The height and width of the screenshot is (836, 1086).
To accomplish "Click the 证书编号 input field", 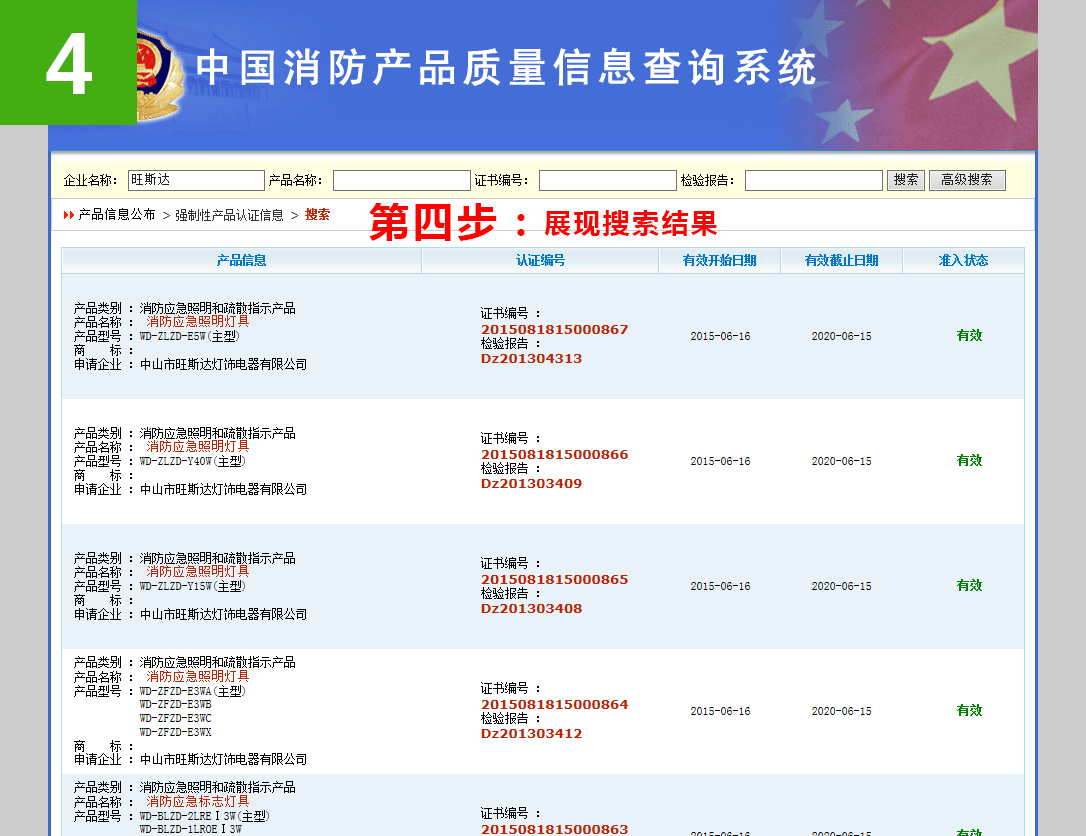I will coord(607,181).
